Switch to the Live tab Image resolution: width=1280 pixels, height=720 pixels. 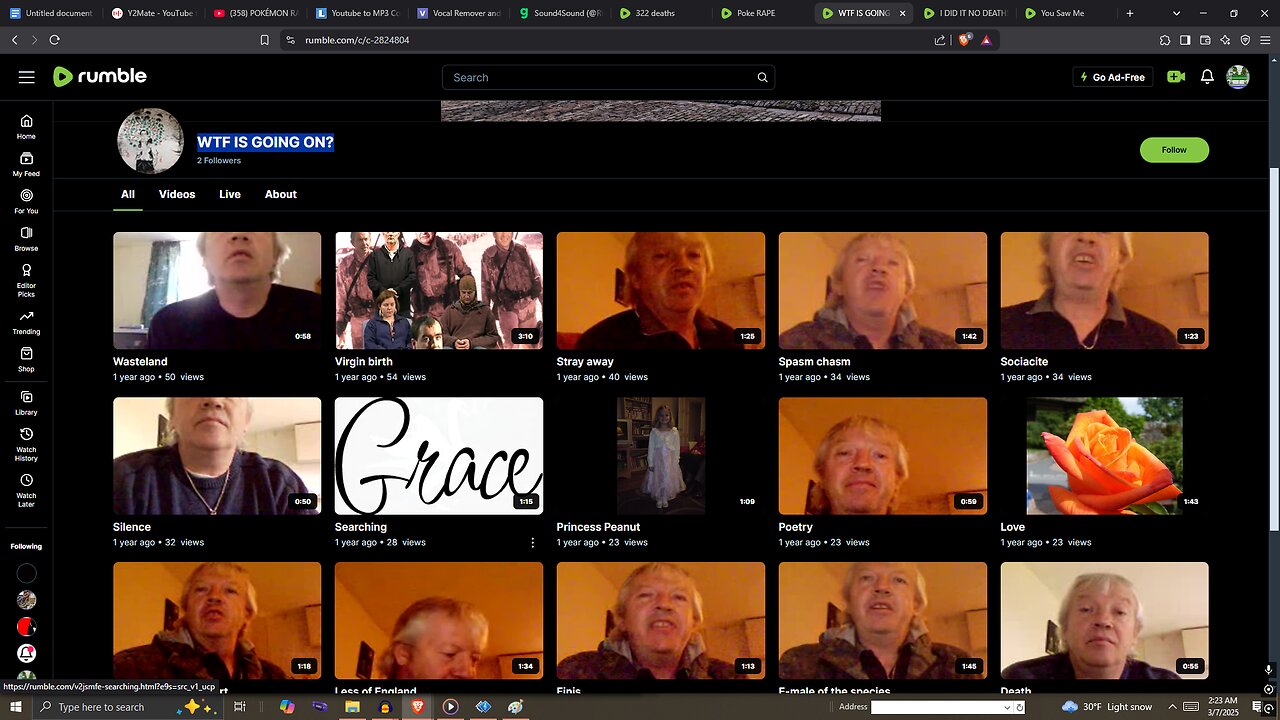[230, 194]
